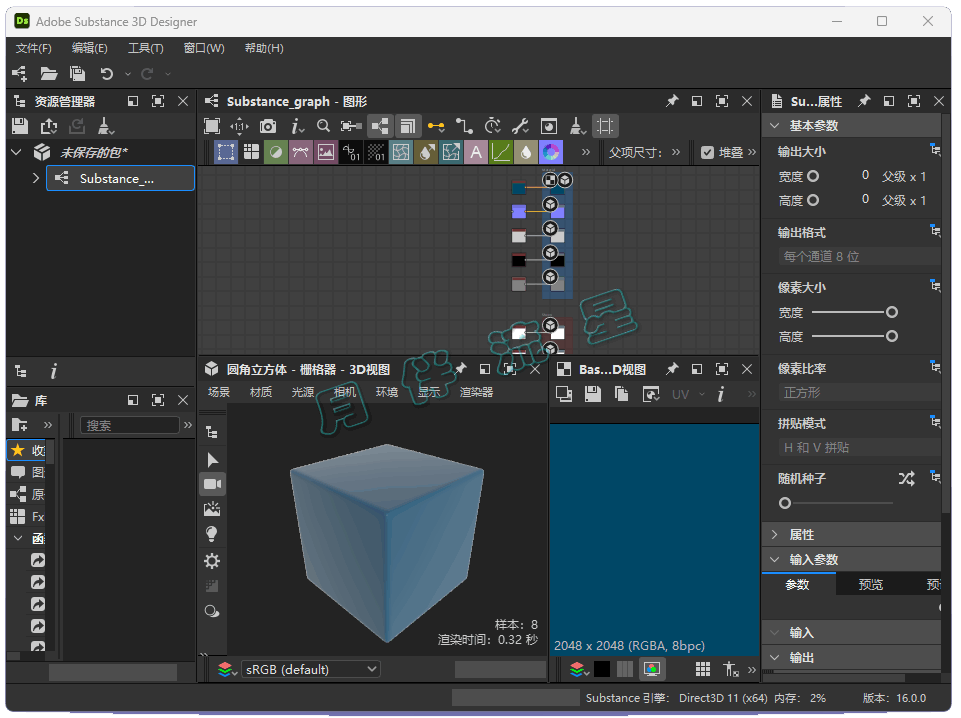Viewport: 961px width, 718px height.
Task: Click the random seed shuffle icon
Action: point(906,479)
